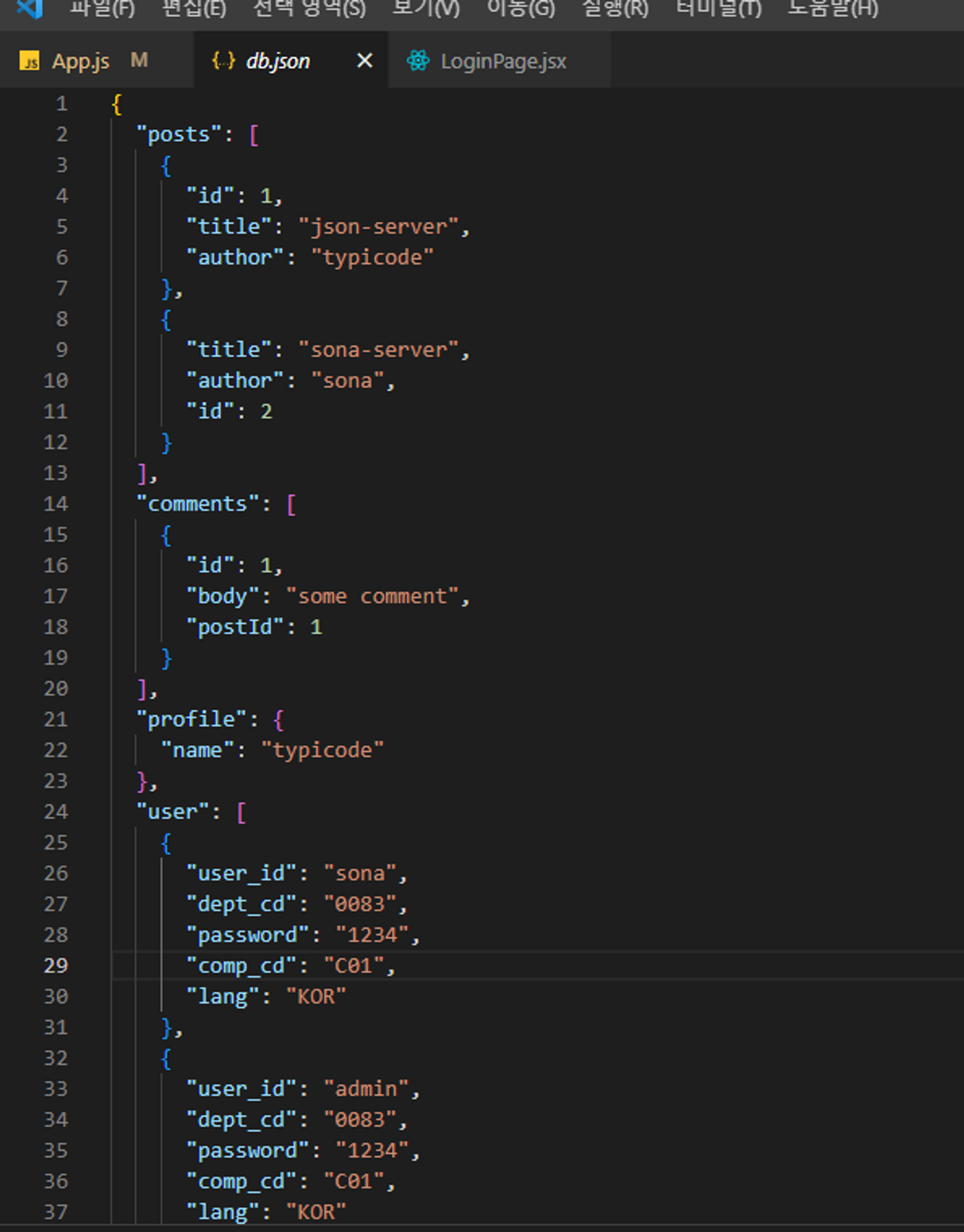Place cursor on the "comments" key
Image resolution: width=964 pixels, height=1232 pixels.
198,503
